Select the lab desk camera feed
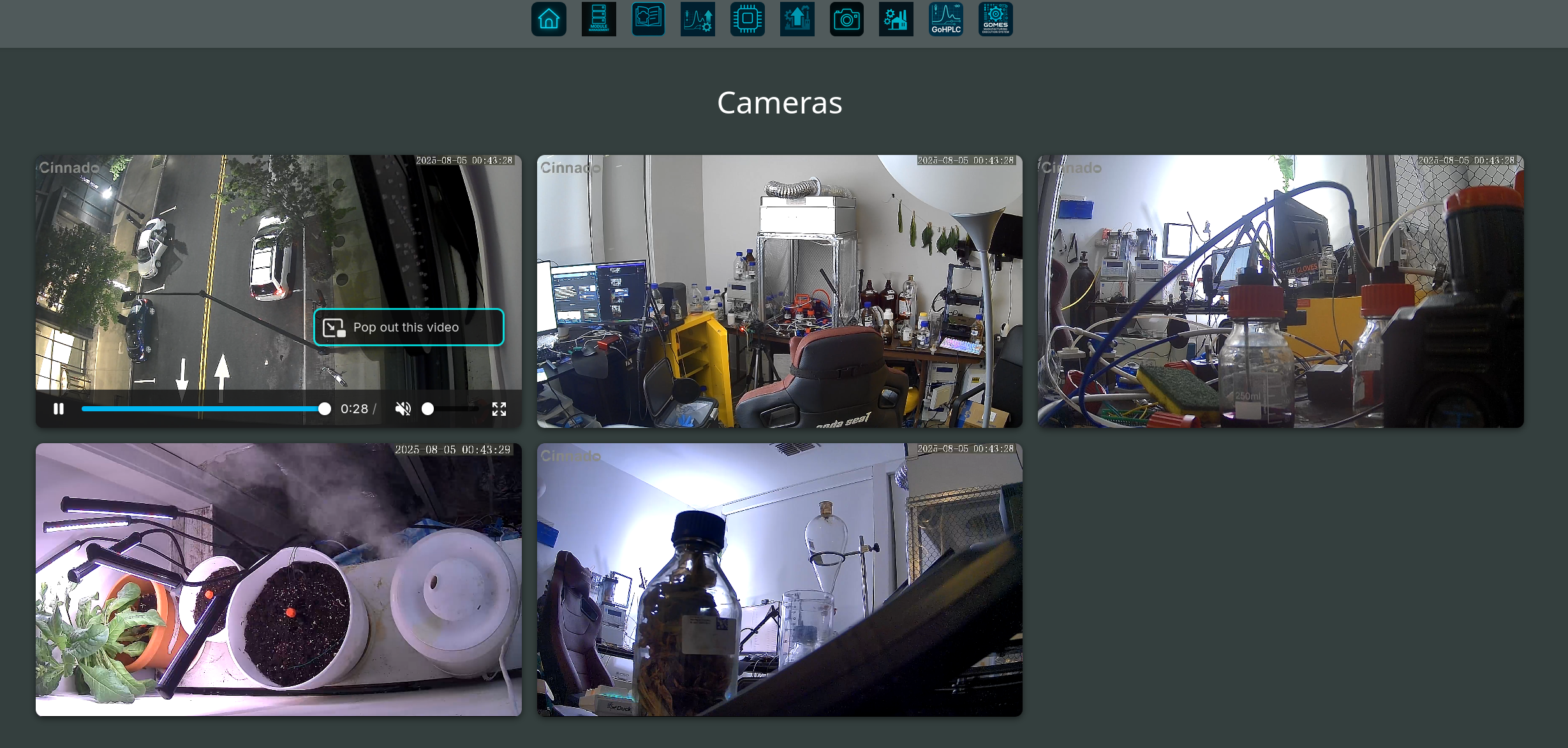Image resolution: width=1568 pixels, height=748 pixels. click(780, 291)
